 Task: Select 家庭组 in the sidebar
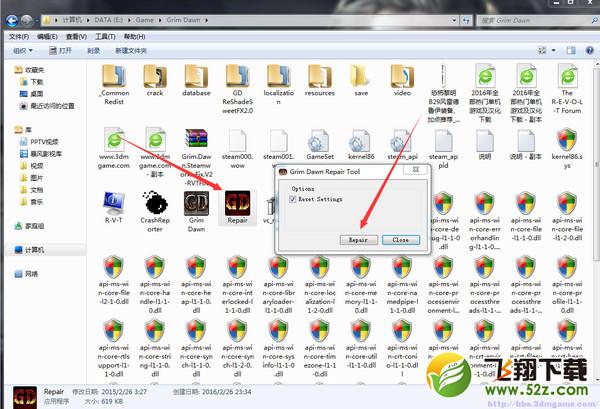tap(29, 226)
